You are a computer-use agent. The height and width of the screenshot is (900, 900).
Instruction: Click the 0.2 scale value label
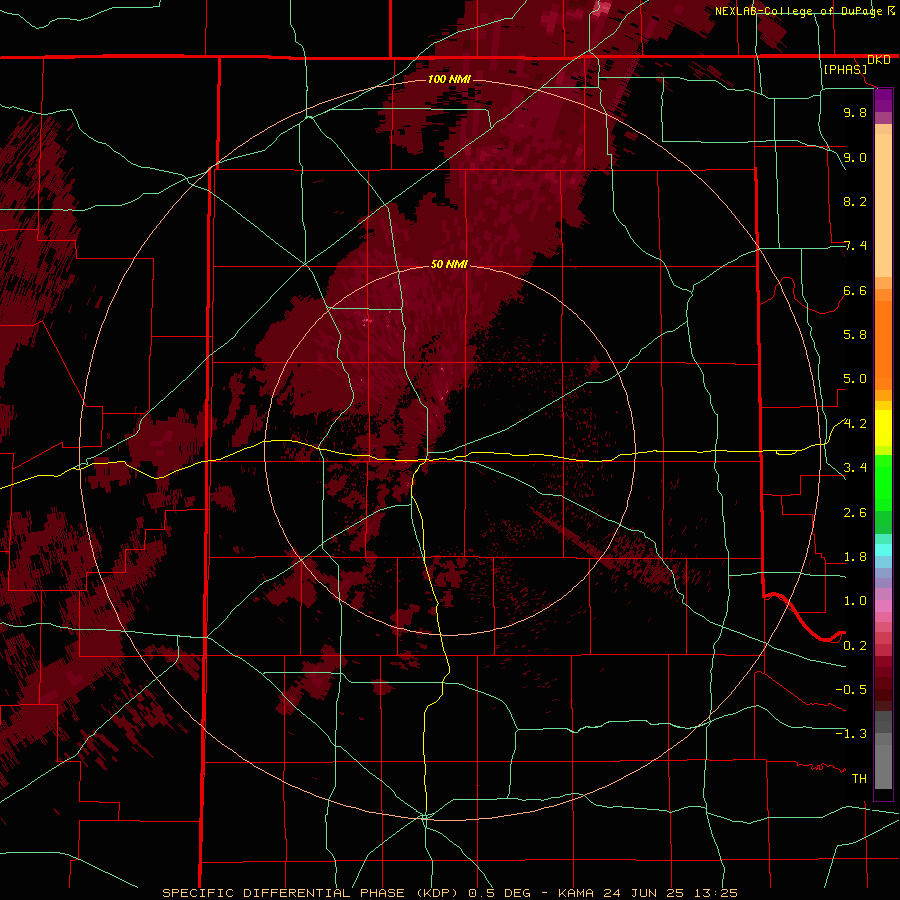[855, 646]
